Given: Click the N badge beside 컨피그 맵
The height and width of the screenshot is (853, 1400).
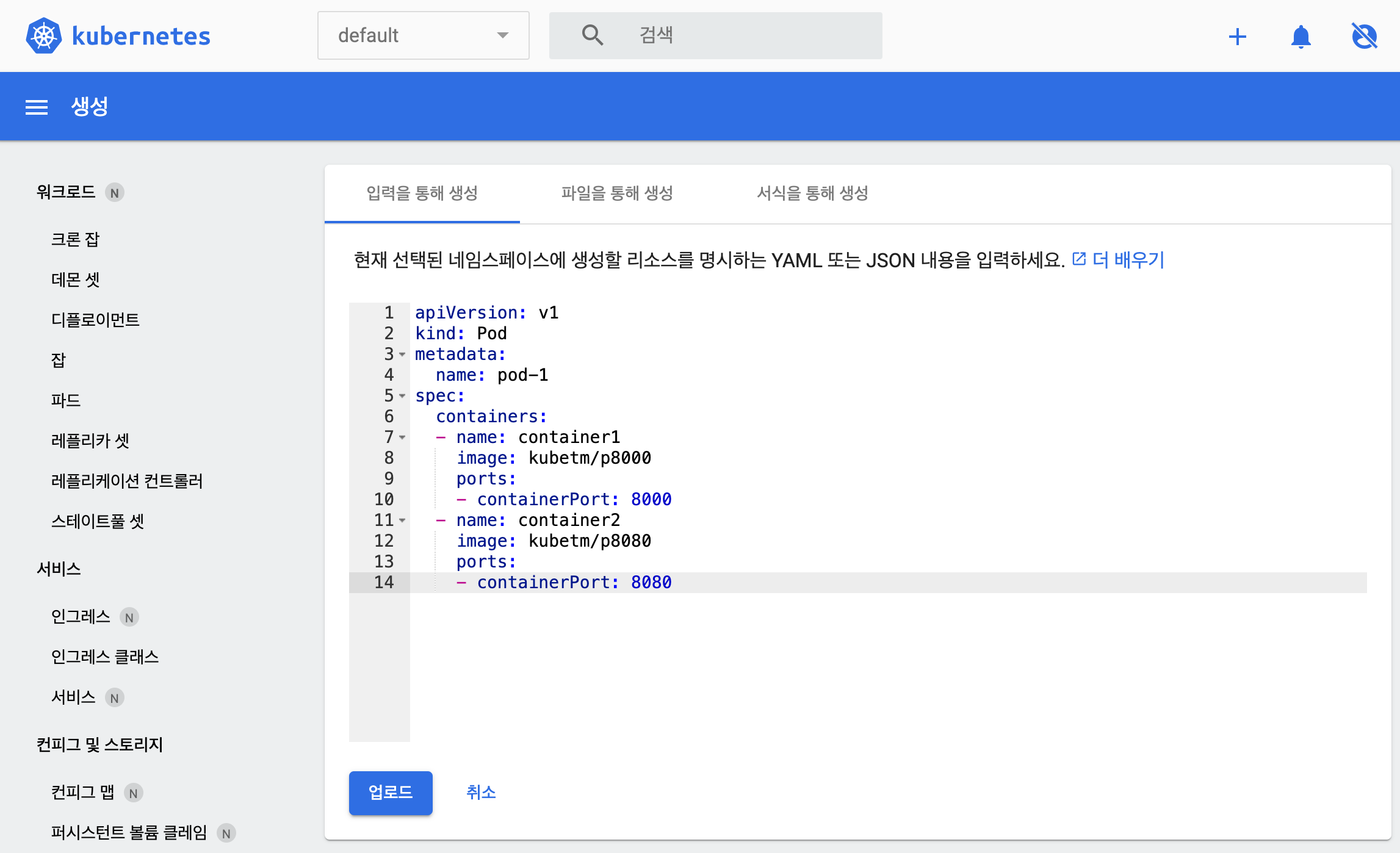Looking at the screenshot, I should [x=134, y=793].
